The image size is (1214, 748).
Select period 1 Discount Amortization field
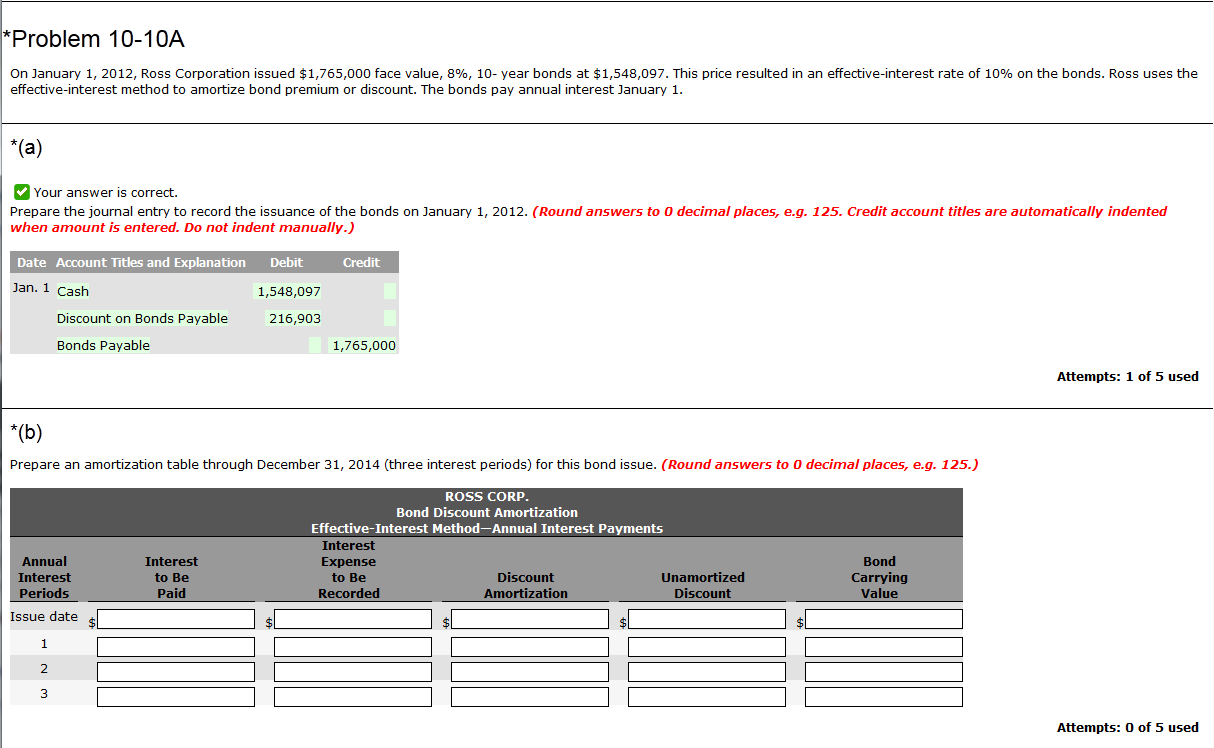(x=530, y=647)
